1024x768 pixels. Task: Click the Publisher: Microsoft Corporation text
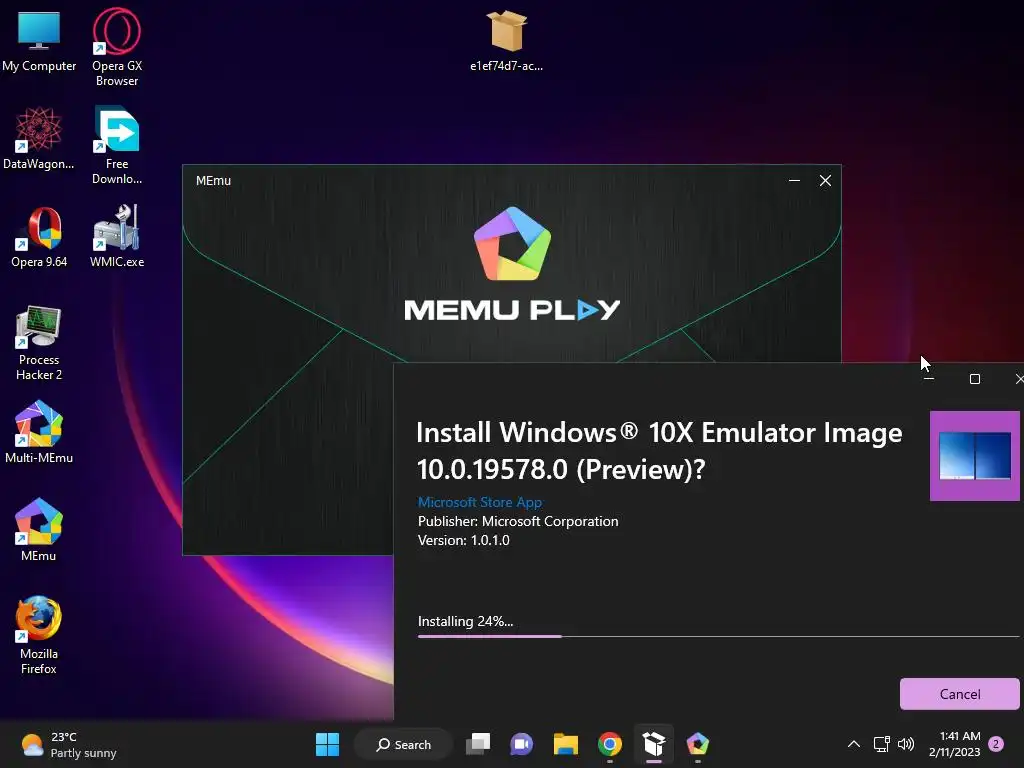point(518,521)
